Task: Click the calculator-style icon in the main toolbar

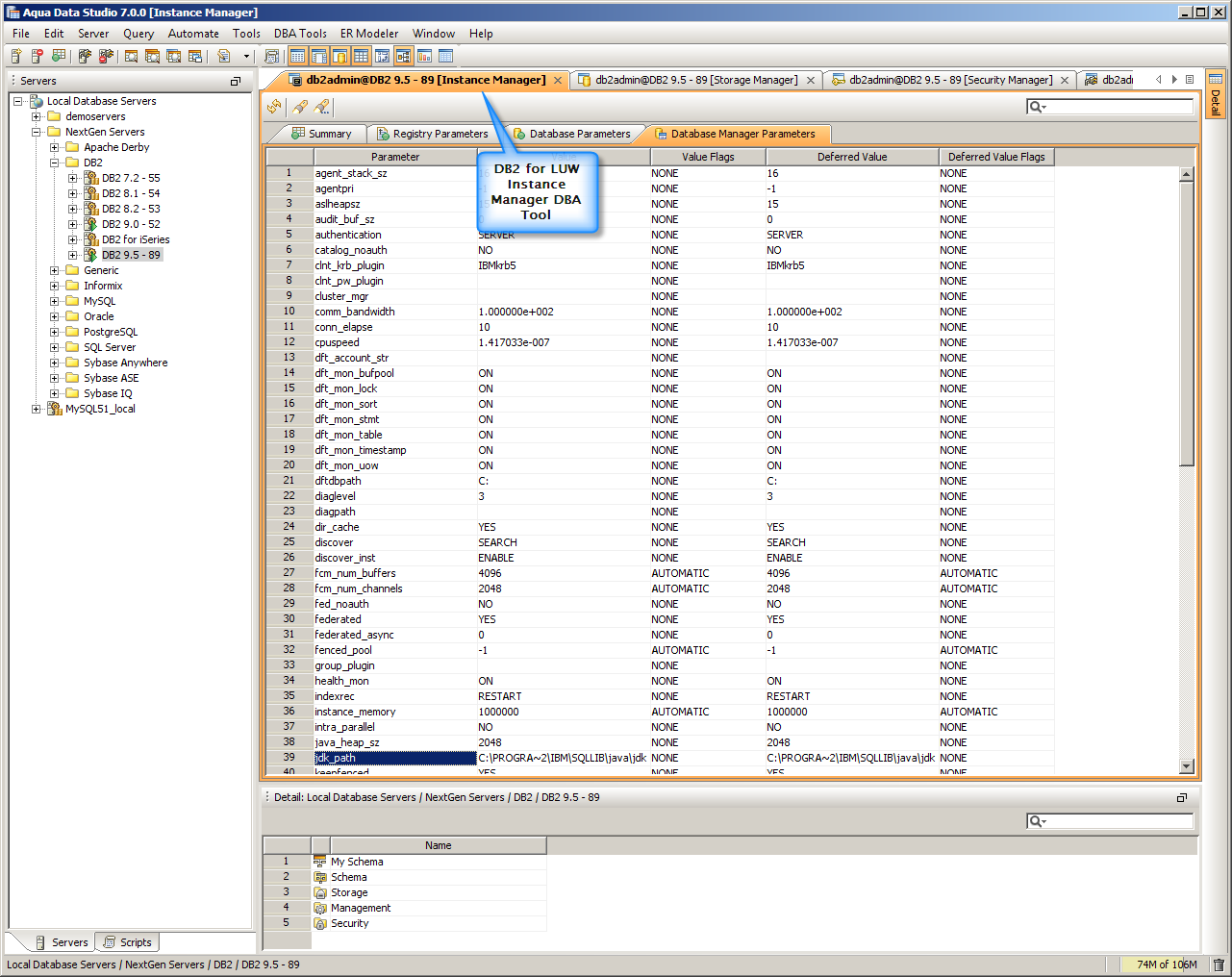Action: click(x=271, y=57)
